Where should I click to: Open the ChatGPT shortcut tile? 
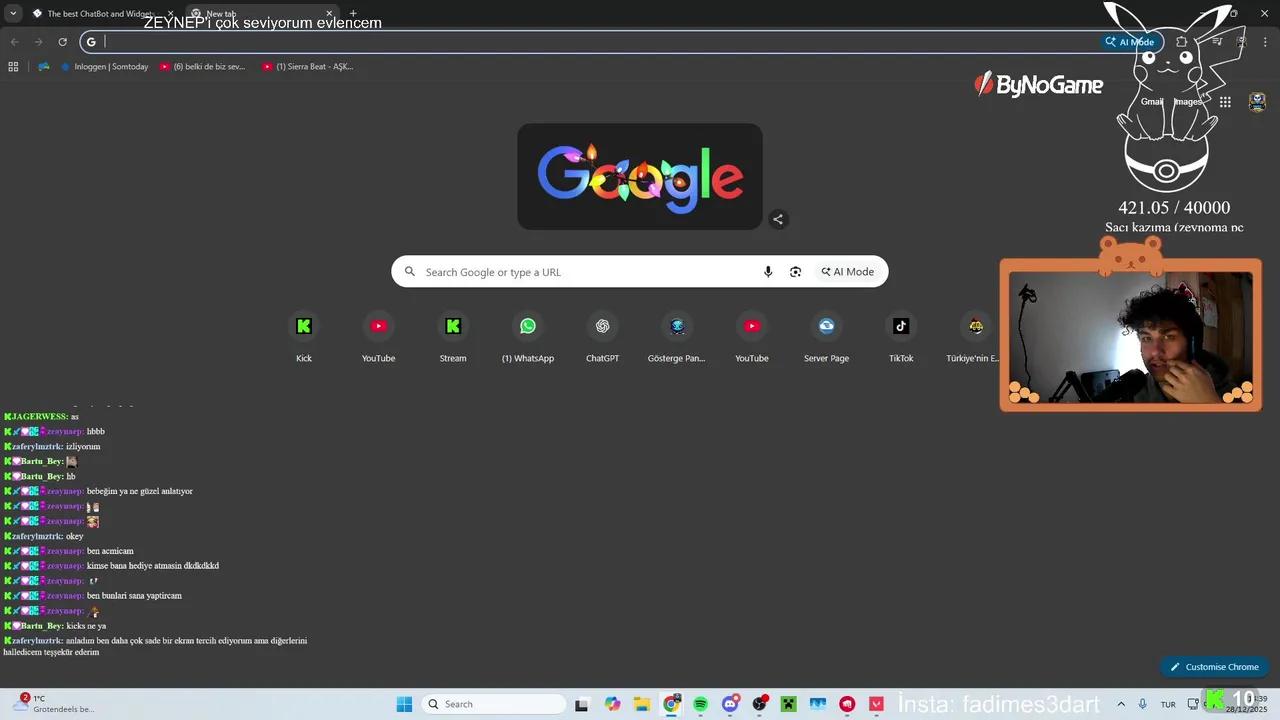pyautogui.click(x=602, y=326)
